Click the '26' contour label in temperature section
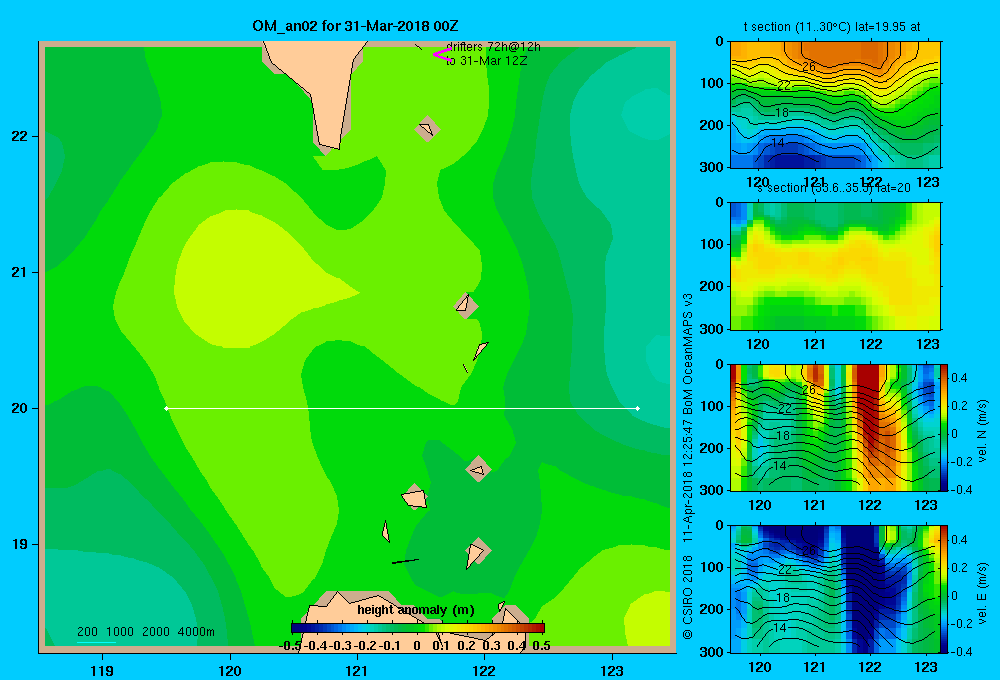Screen dimensions: 1000x680 tap(809, 66)
